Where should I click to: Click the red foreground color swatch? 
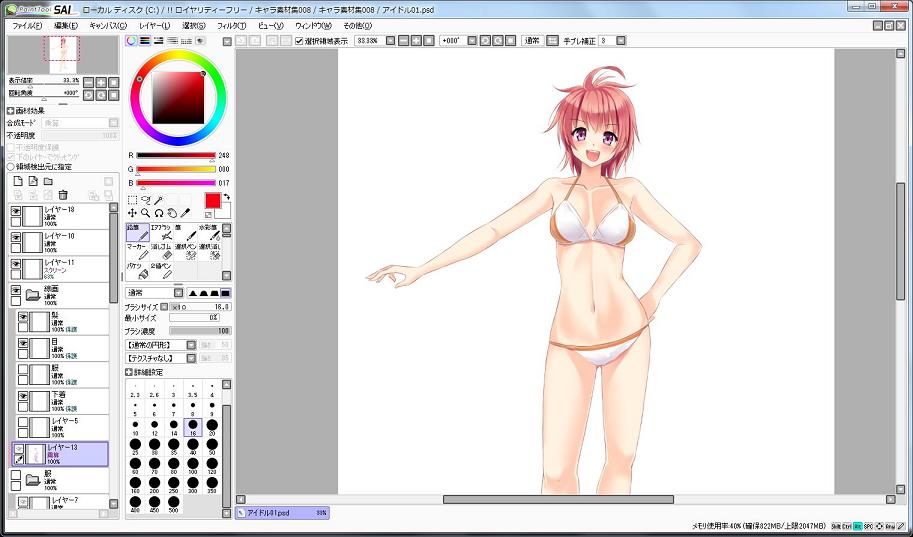tap(212, 200)
